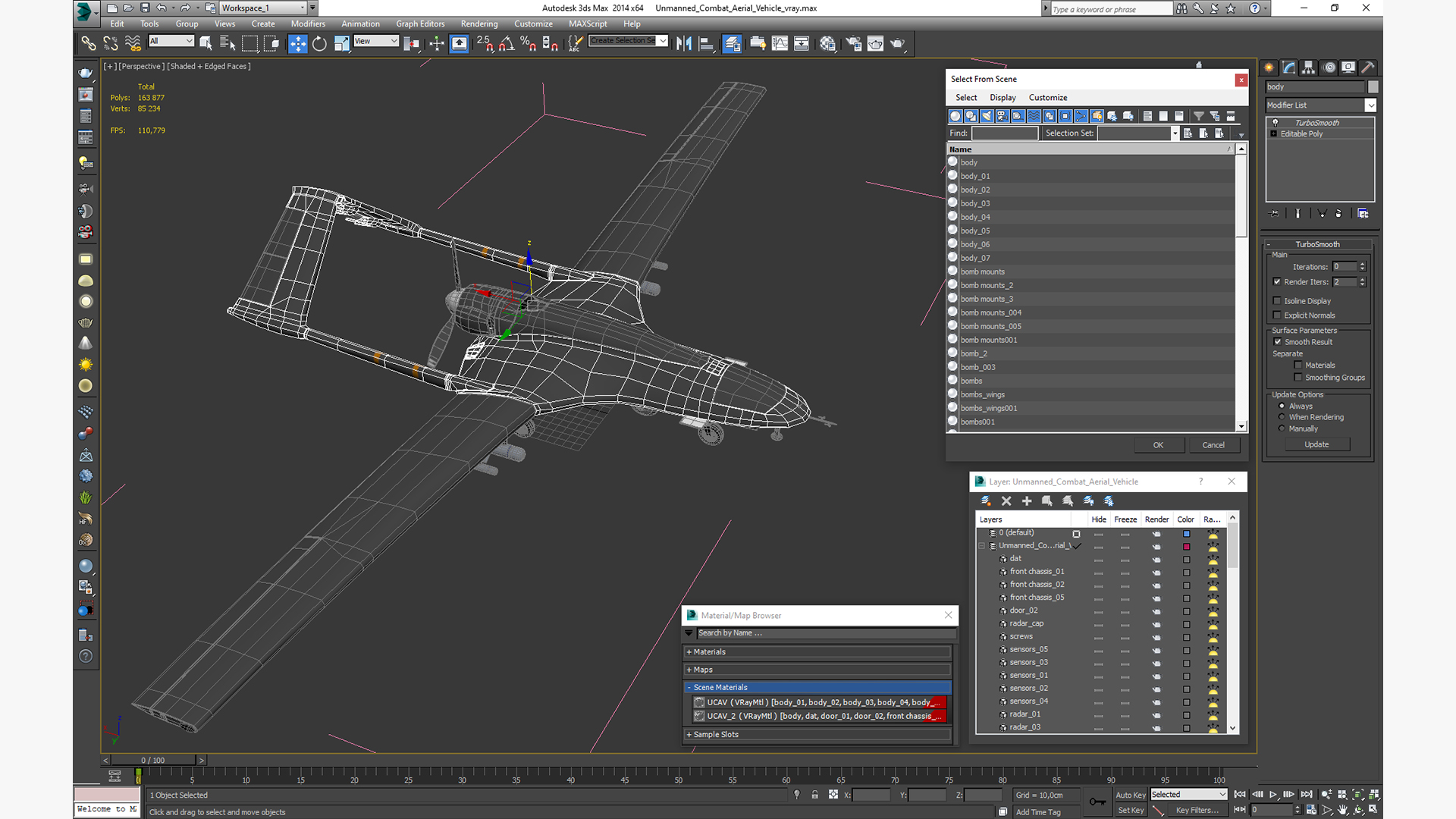Click Remove Modifier trash icon
The height and width of the screenshot is (819, 1456).
[x=1338, y=214]
